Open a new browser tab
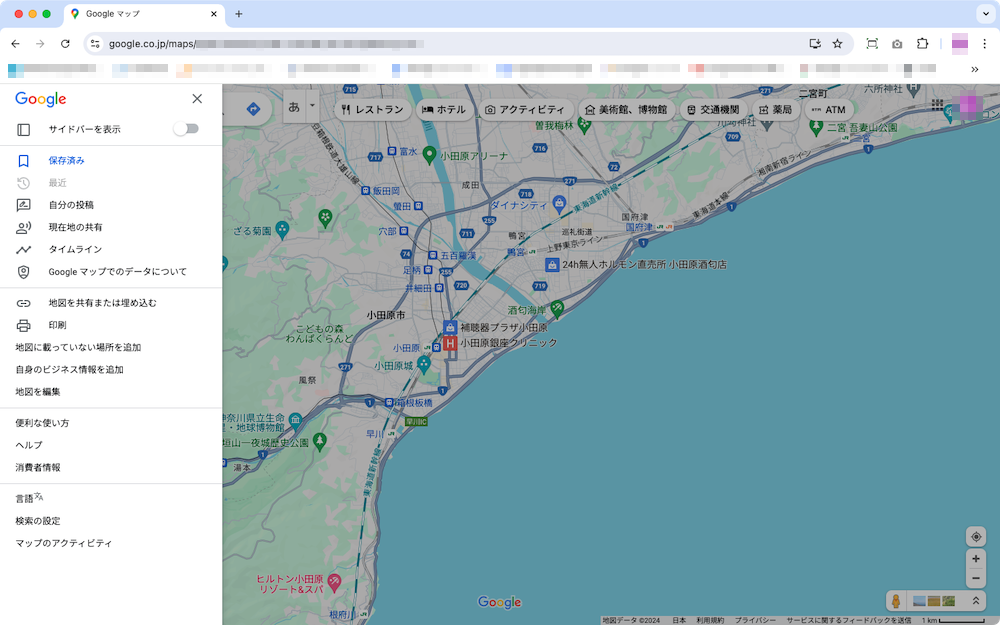The height and width of the screenshot is (625, 1000). (x=239, y=13)
